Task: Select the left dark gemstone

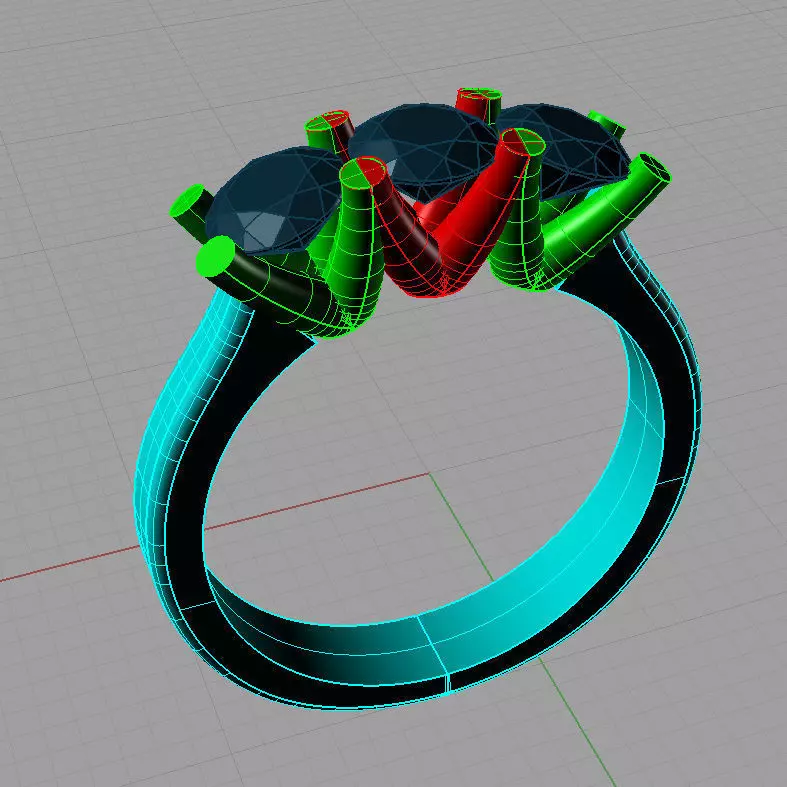Action: coord(277,200)
